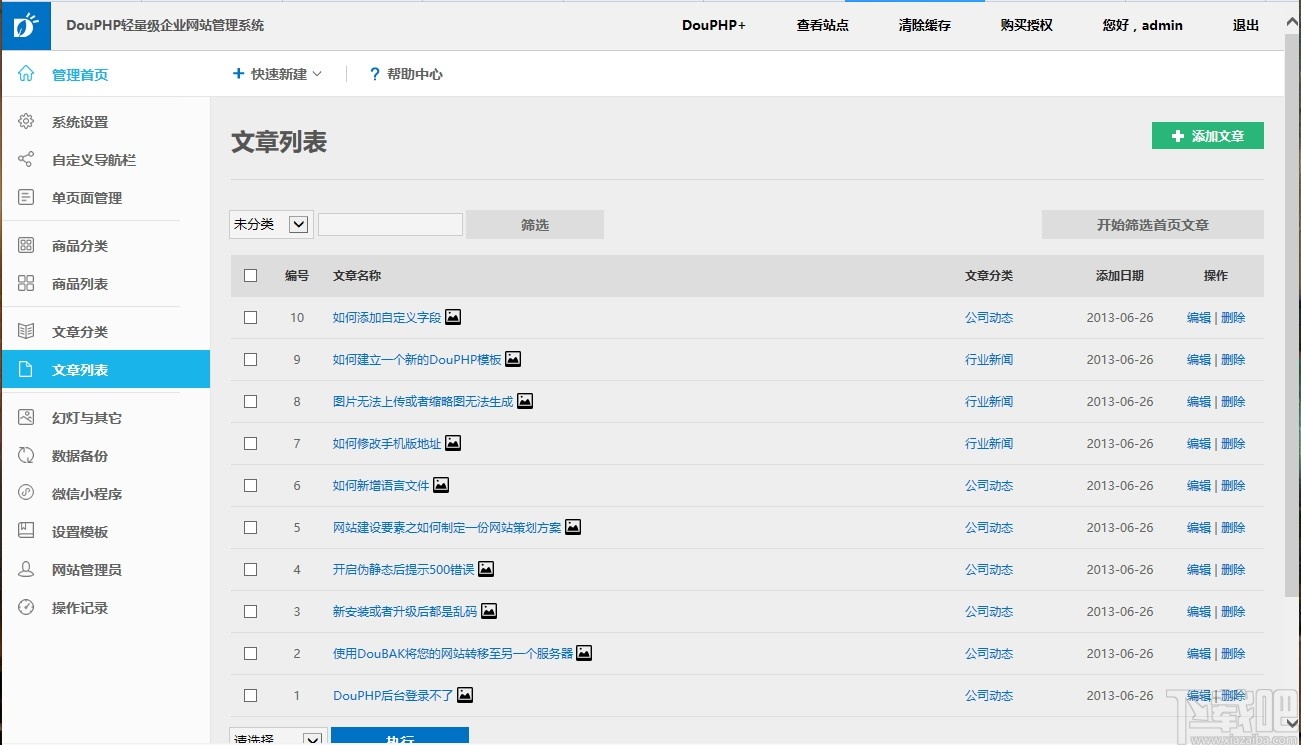Open article 网站建设要素之如何制定一份网站策划方案
1301x745 pixels.
[447, 527]
